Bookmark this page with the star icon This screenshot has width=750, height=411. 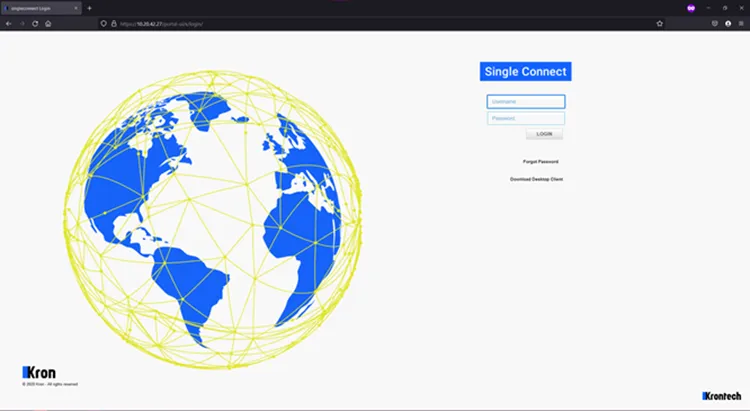tap(660, 23)
